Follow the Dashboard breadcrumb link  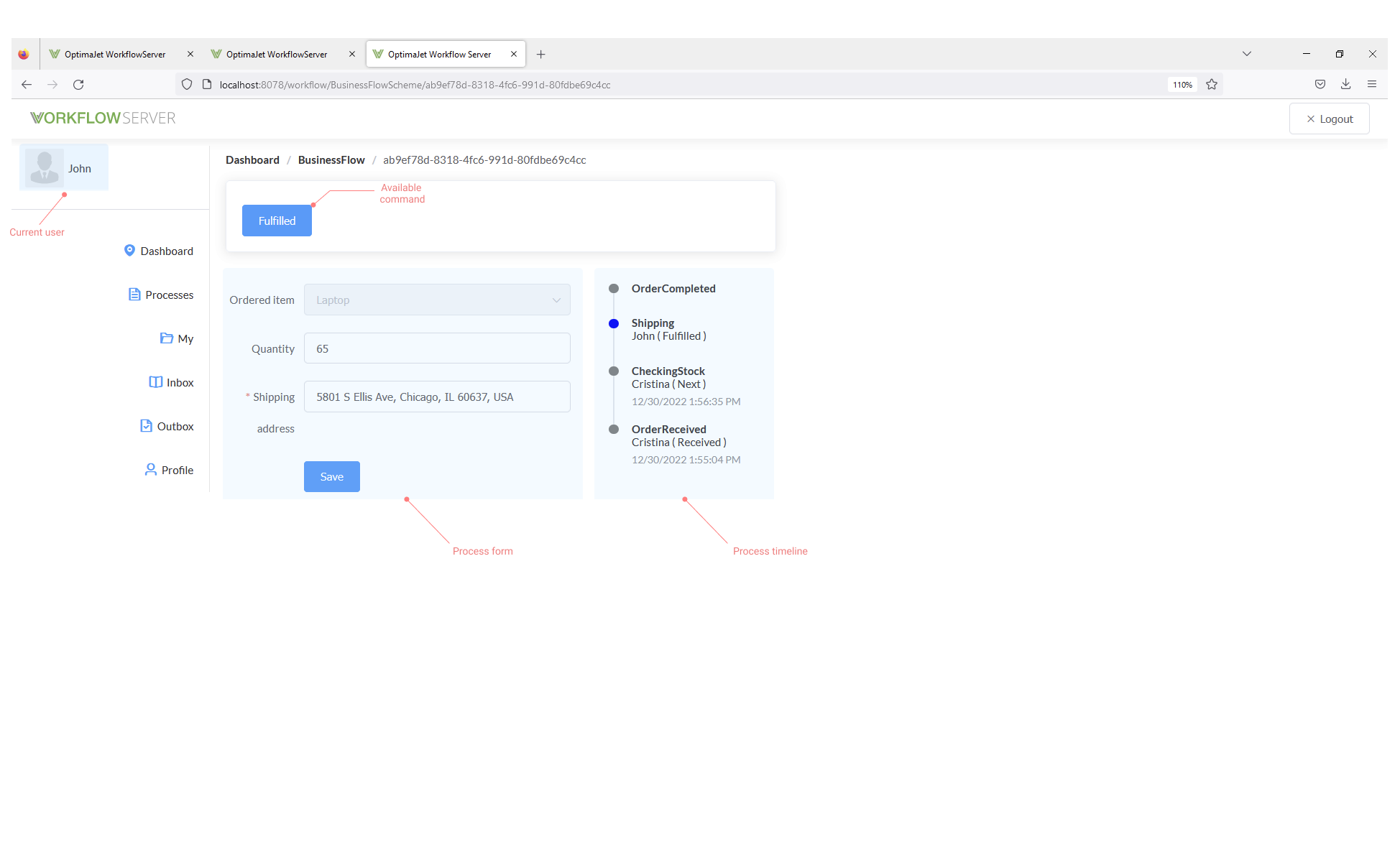(x=252, y=159)
